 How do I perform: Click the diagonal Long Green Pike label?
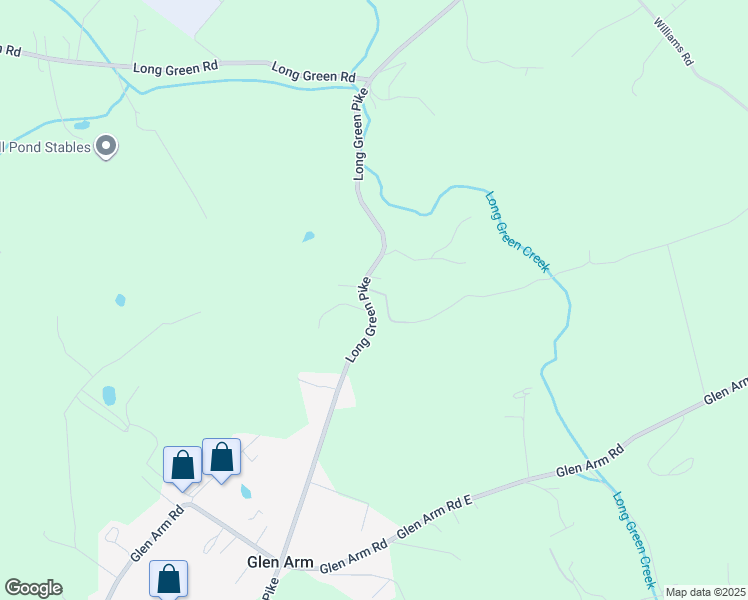point(361,320)
